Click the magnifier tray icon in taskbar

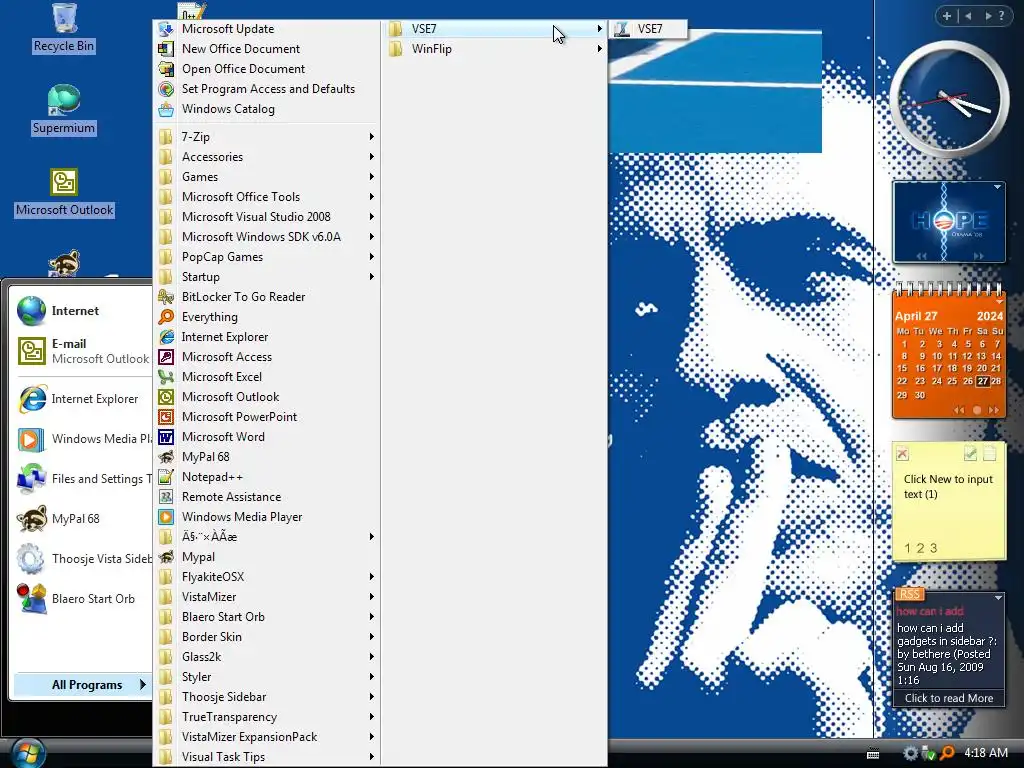[x=947, y=753]
